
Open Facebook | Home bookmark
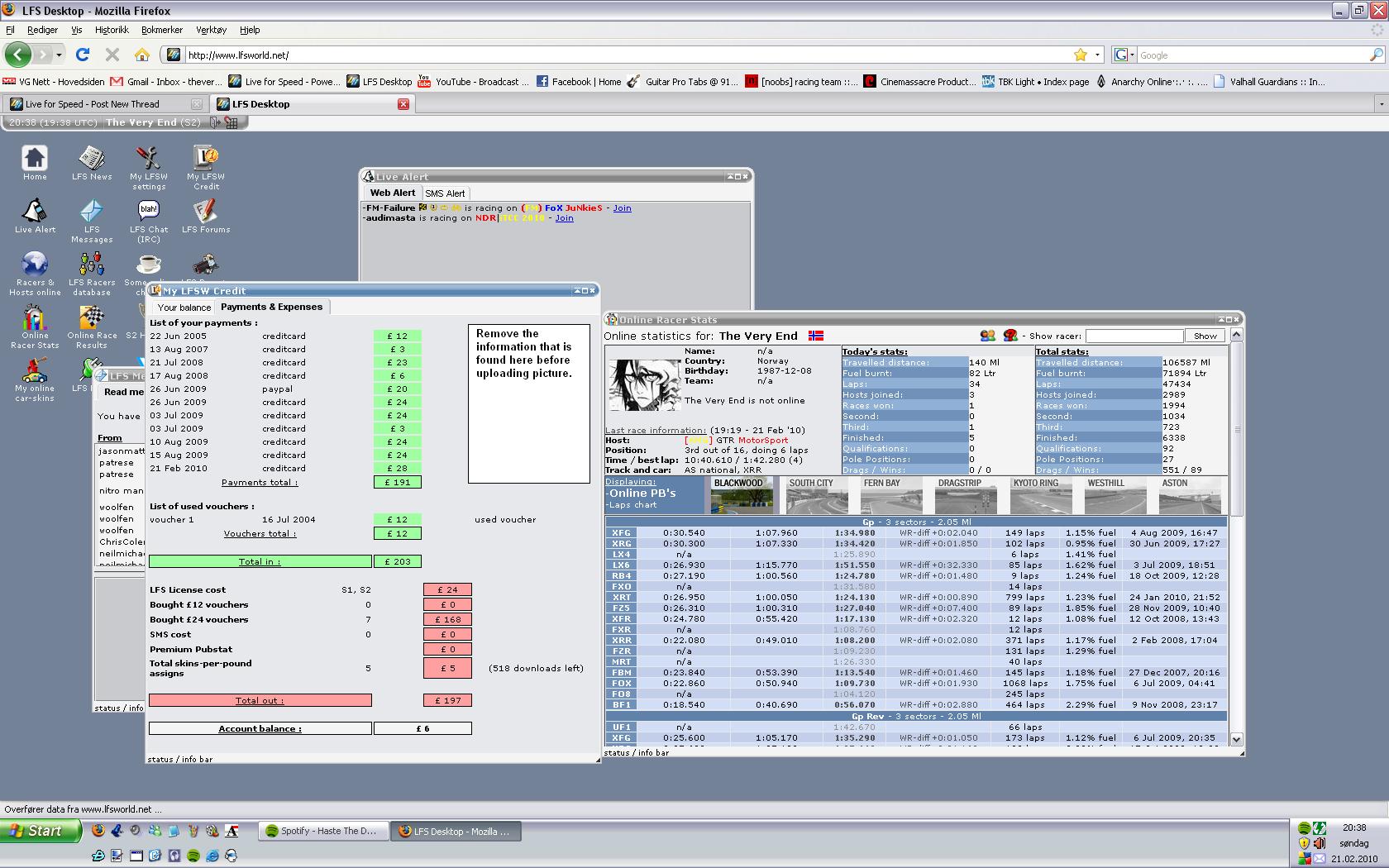pyautogui.click(x=579, y=82)
